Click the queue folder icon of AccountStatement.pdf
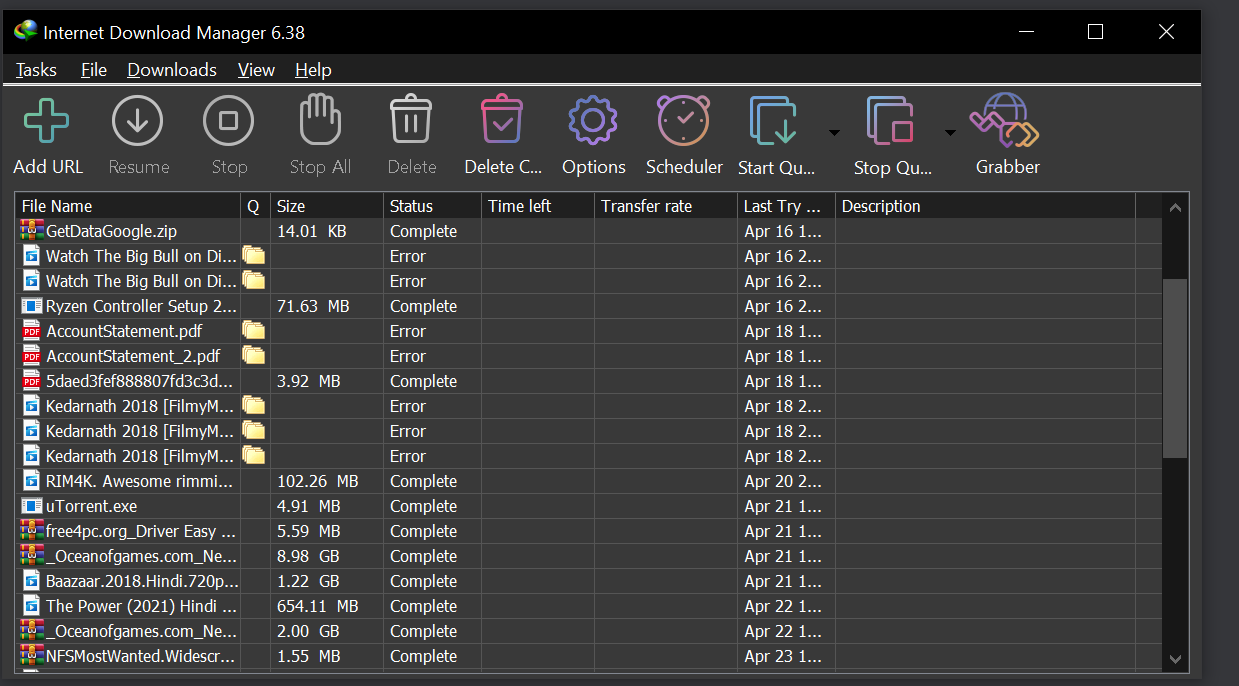1239x686 pixels. point(254,331)
